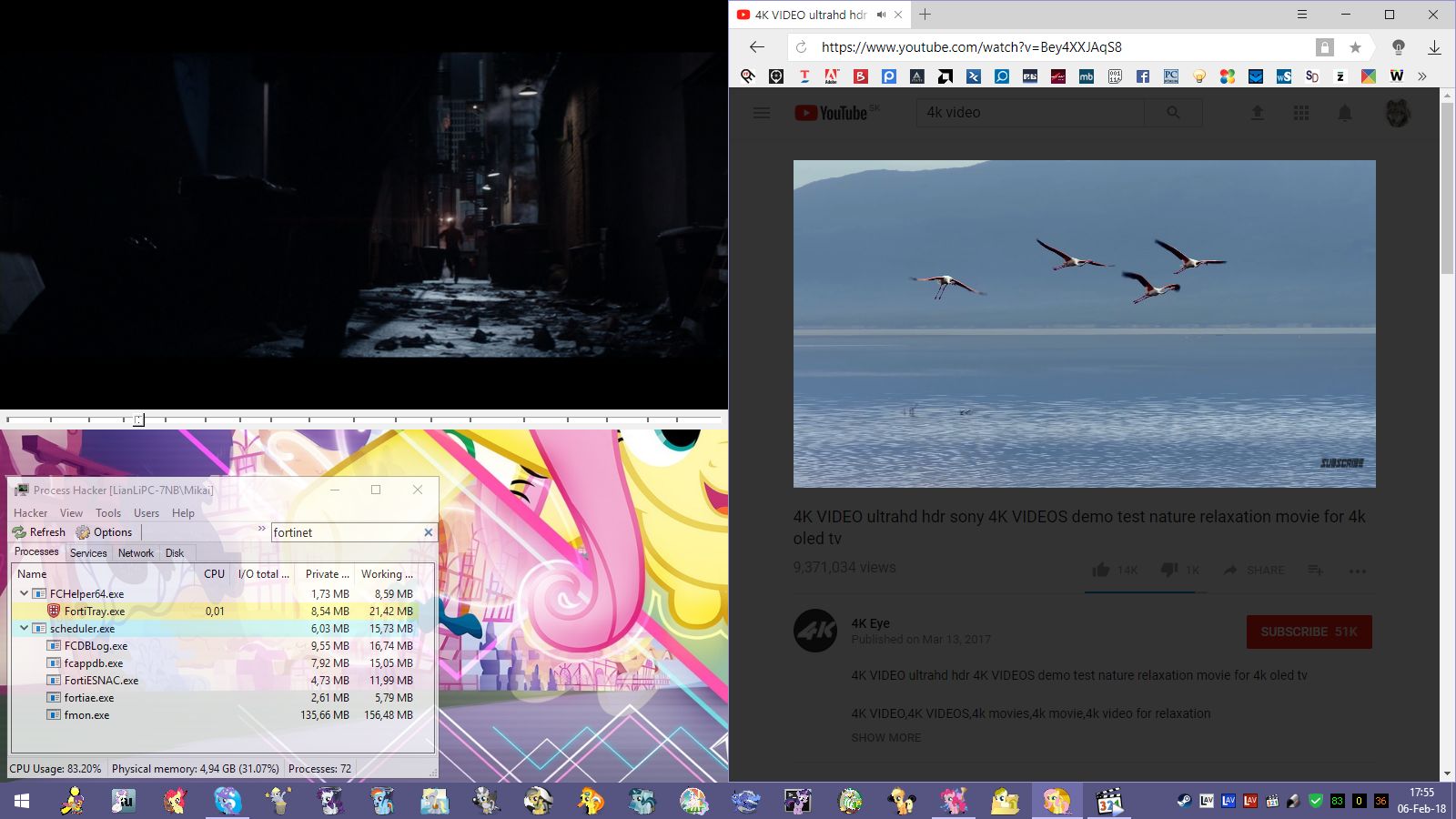Collapse the FCHelper64.exe process tree

(x=25, y=593)
